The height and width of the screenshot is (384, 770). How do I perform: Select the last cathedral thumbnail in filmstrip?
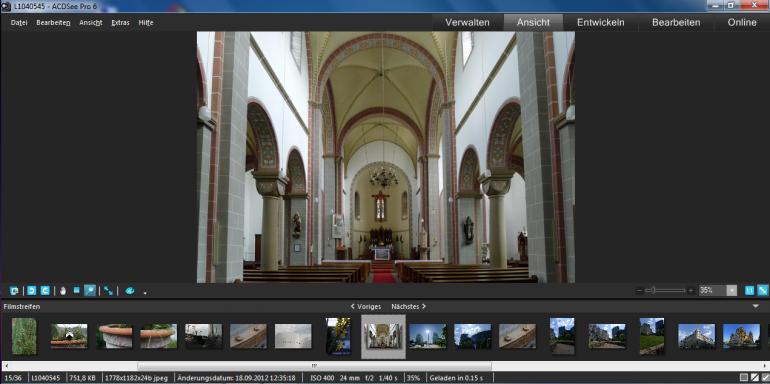(x=742, y=336)
